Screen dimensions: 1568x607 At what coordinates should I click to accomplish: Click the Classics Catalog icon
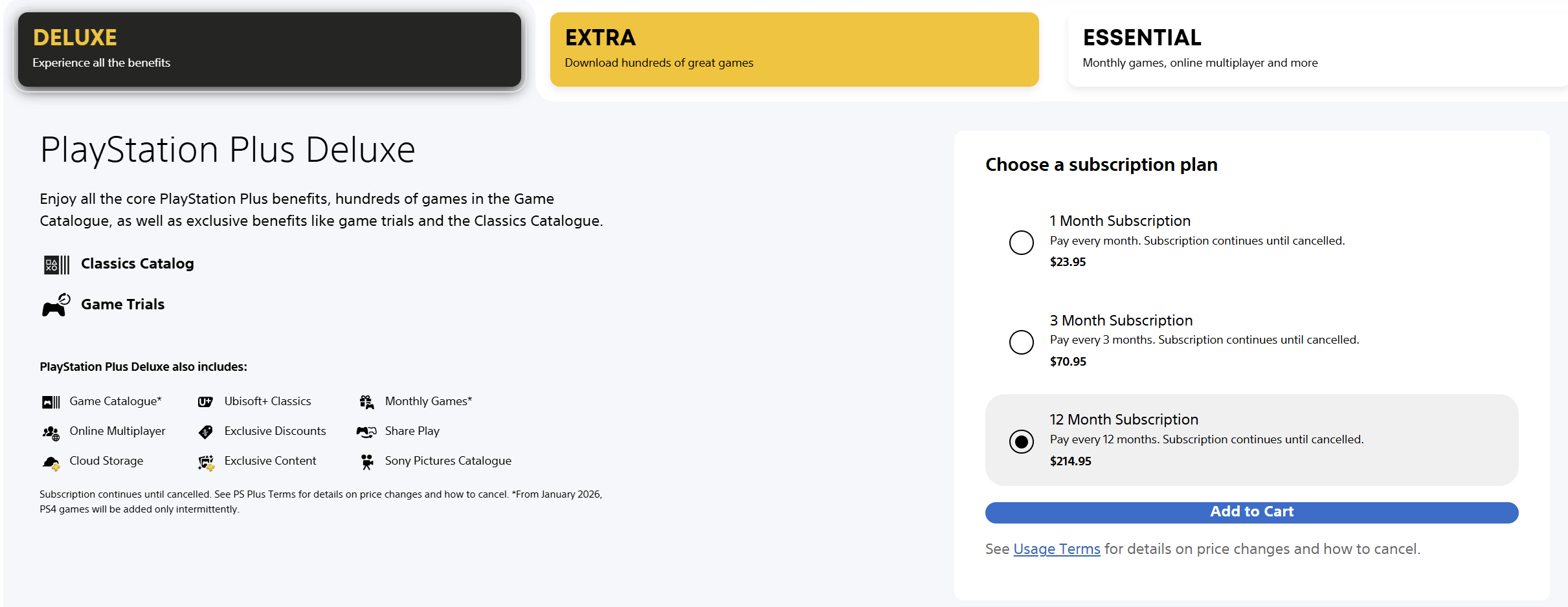[x=56, y=265]
